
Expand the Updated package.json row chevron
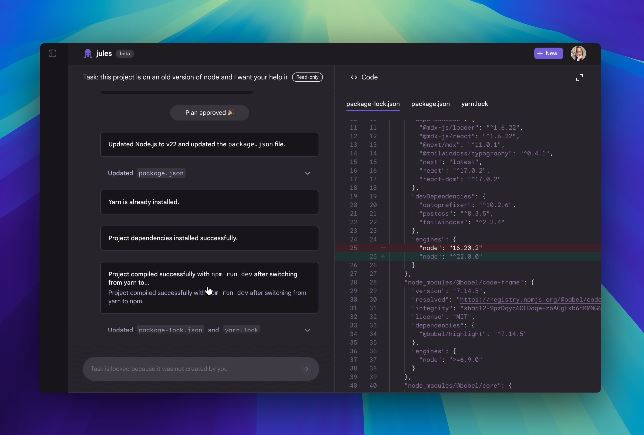(x=307, y=173)
